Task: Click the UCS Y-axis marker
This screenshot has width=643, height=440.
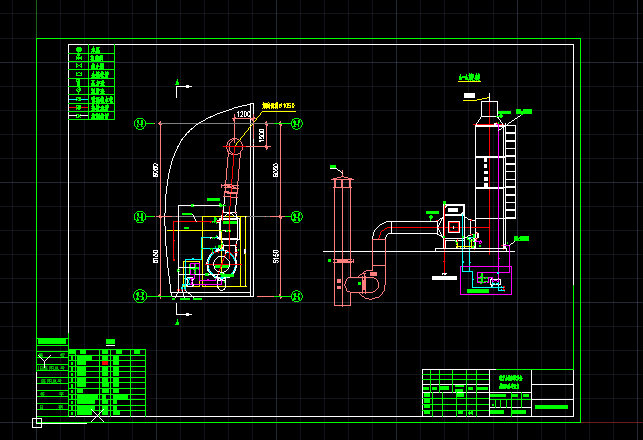Action: click(44, 361)
